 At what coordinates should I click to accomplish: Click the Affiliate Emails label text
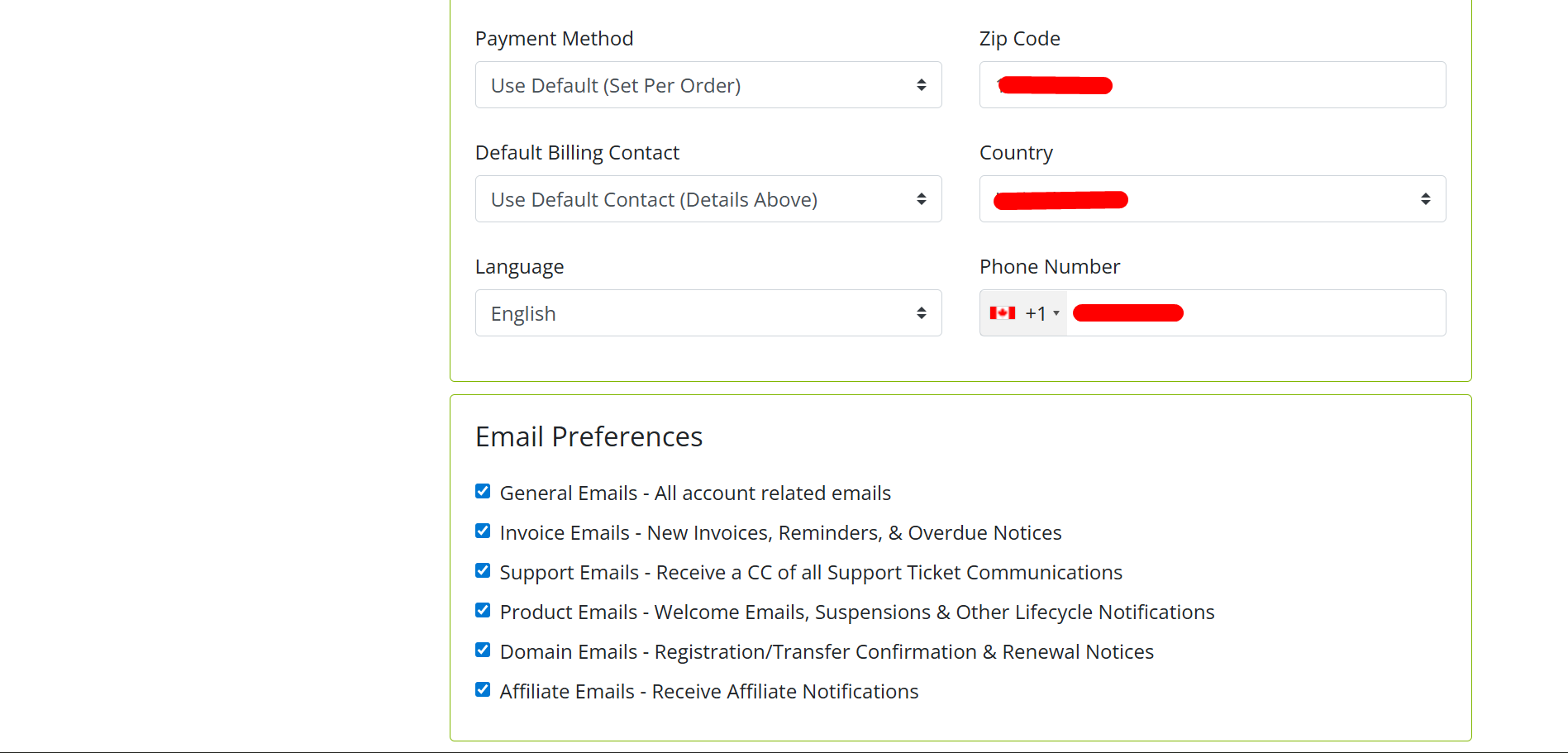[708, 692]
